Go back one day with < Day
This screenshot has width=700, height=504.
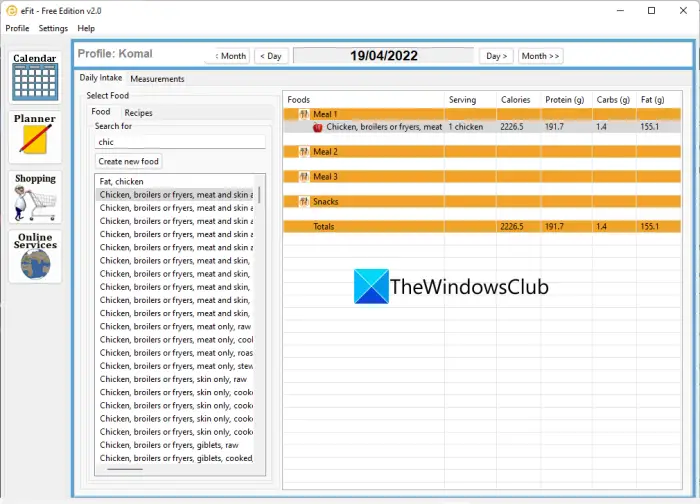[x=271, y=56]
